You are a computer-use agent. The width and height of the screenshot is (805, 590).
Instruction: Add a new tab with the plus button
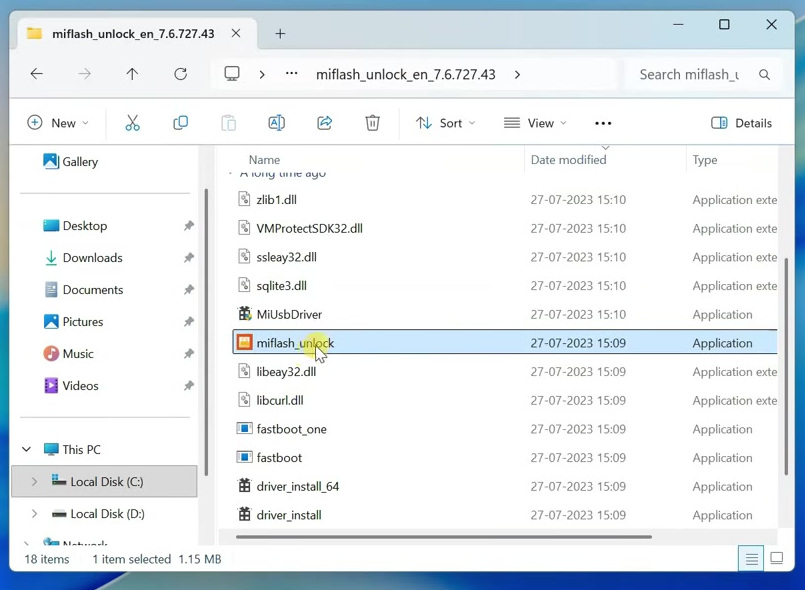280,34
